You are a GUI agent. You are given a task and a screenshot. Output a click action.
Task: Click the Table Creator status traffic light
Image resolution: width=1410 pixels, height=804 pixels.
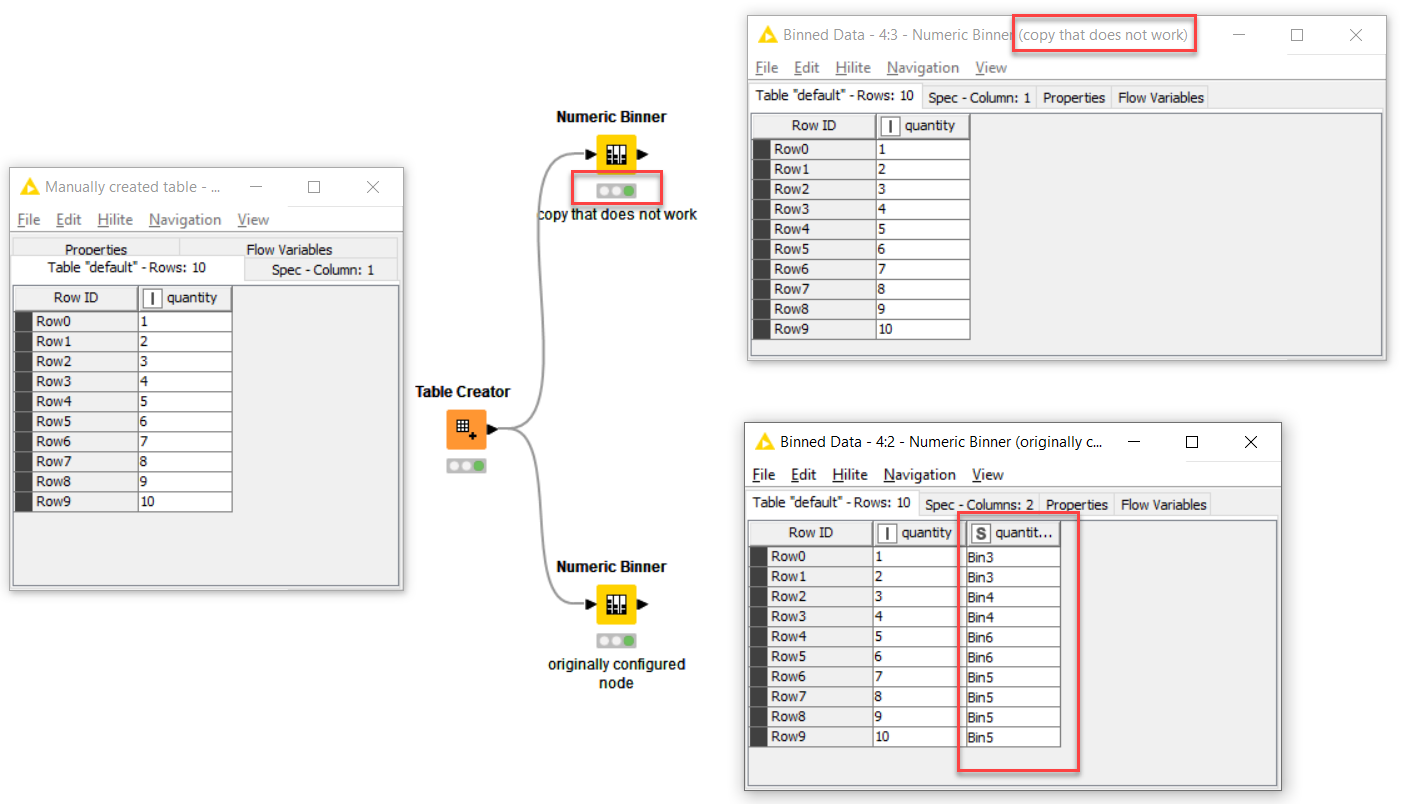466,466
